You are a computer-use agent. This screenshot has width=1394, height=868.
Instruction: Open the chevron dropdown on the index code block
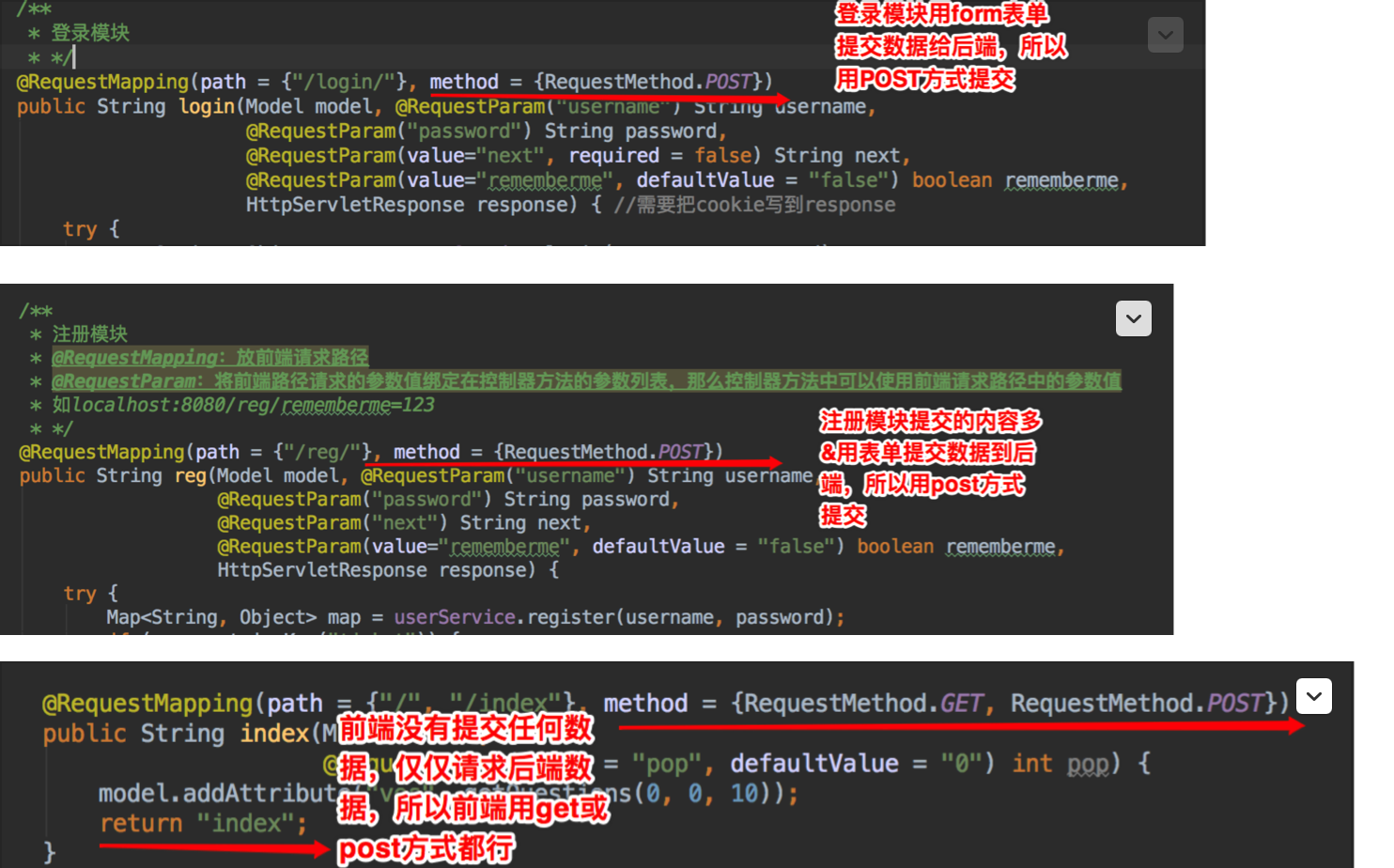pos(1314,696)
